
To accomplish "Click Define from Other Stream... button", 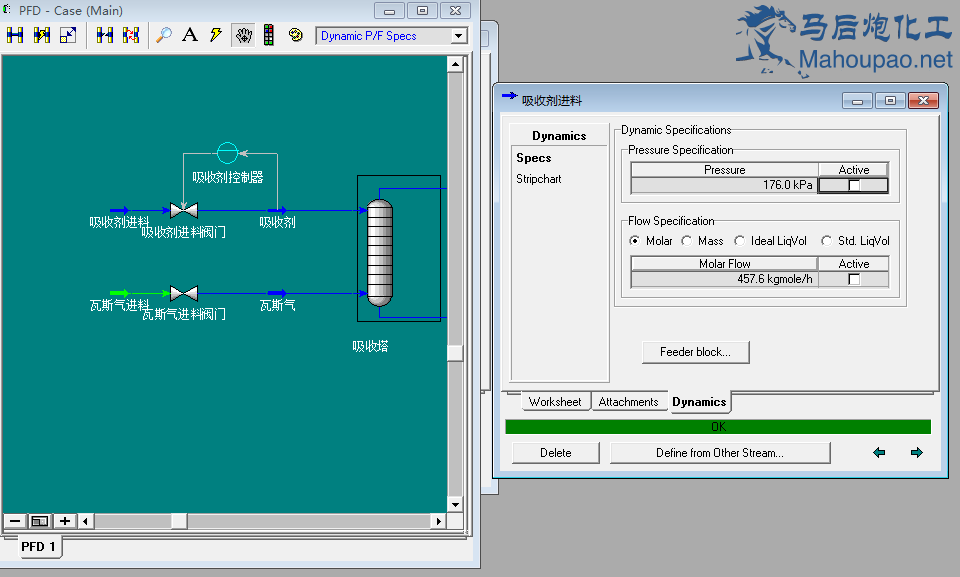I will (x=720, y=453).
